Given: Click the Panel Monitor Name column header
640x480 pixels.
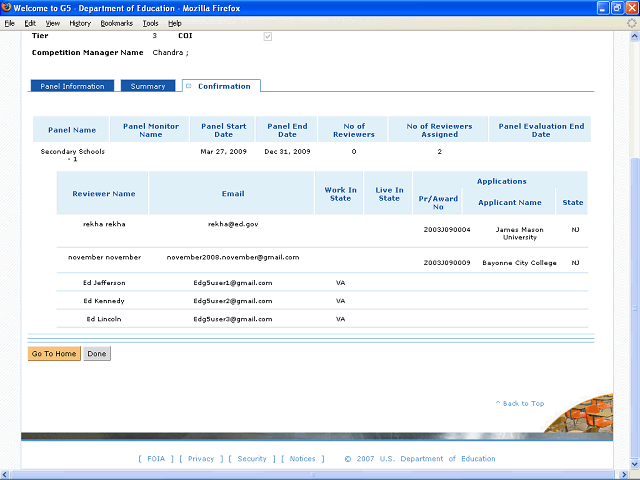Looking at the screenshot, I should [151, 130].
